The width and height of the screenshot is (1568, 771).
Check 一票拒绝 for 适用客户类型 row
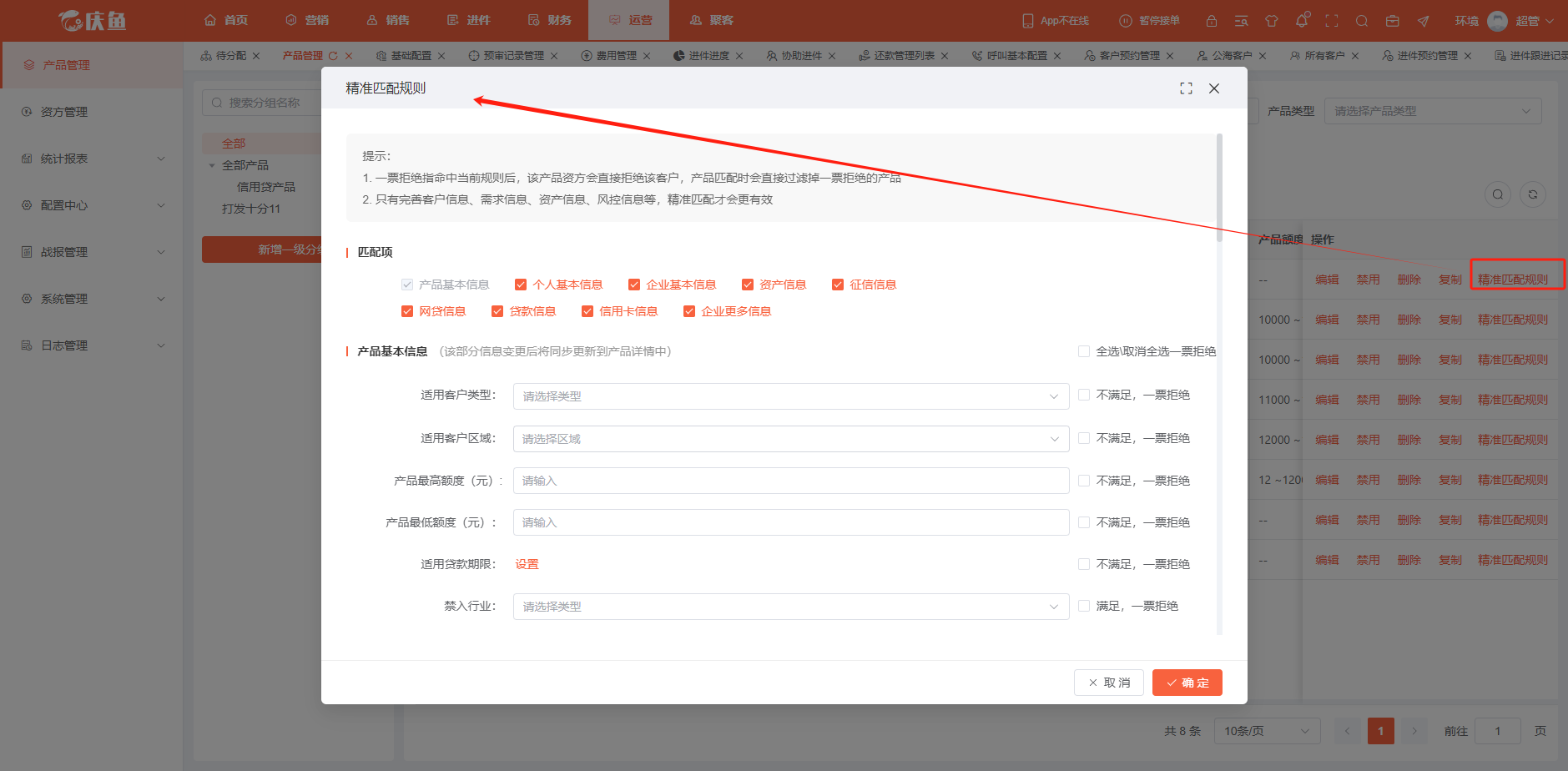coord(1084,395)
